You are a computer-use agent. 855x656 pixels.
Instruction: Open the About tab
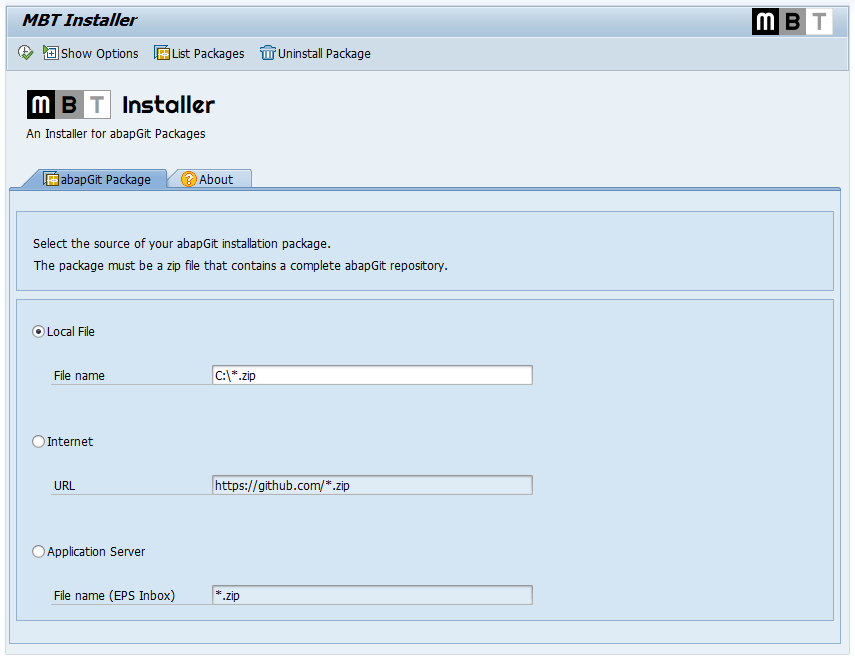(x=209, y=179)
